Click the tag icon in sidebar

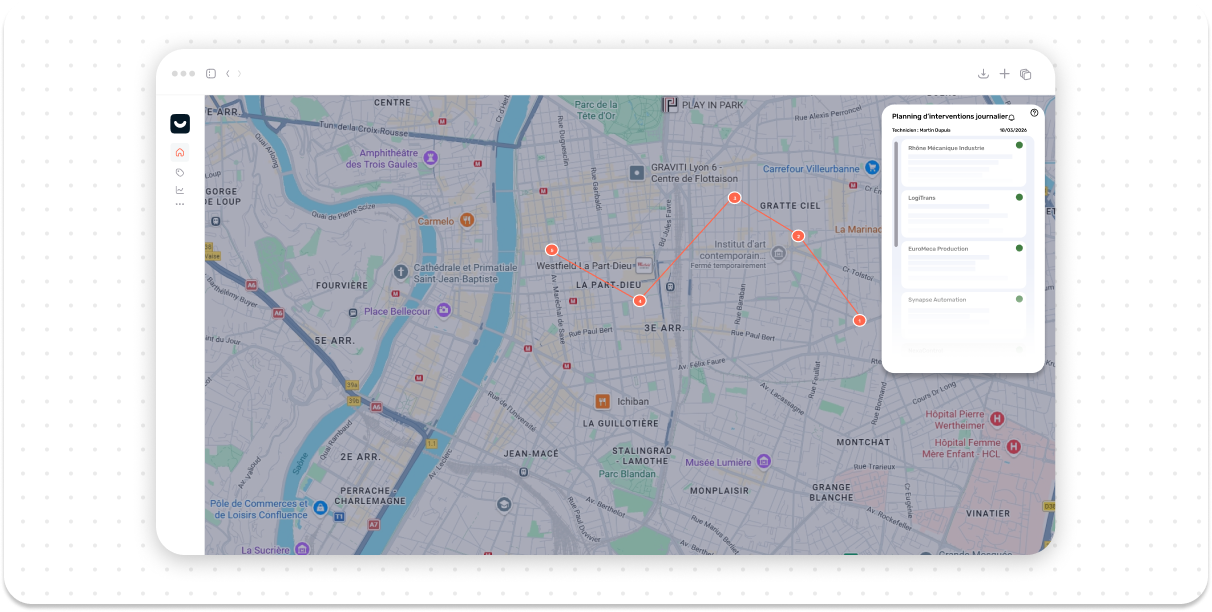180,172
